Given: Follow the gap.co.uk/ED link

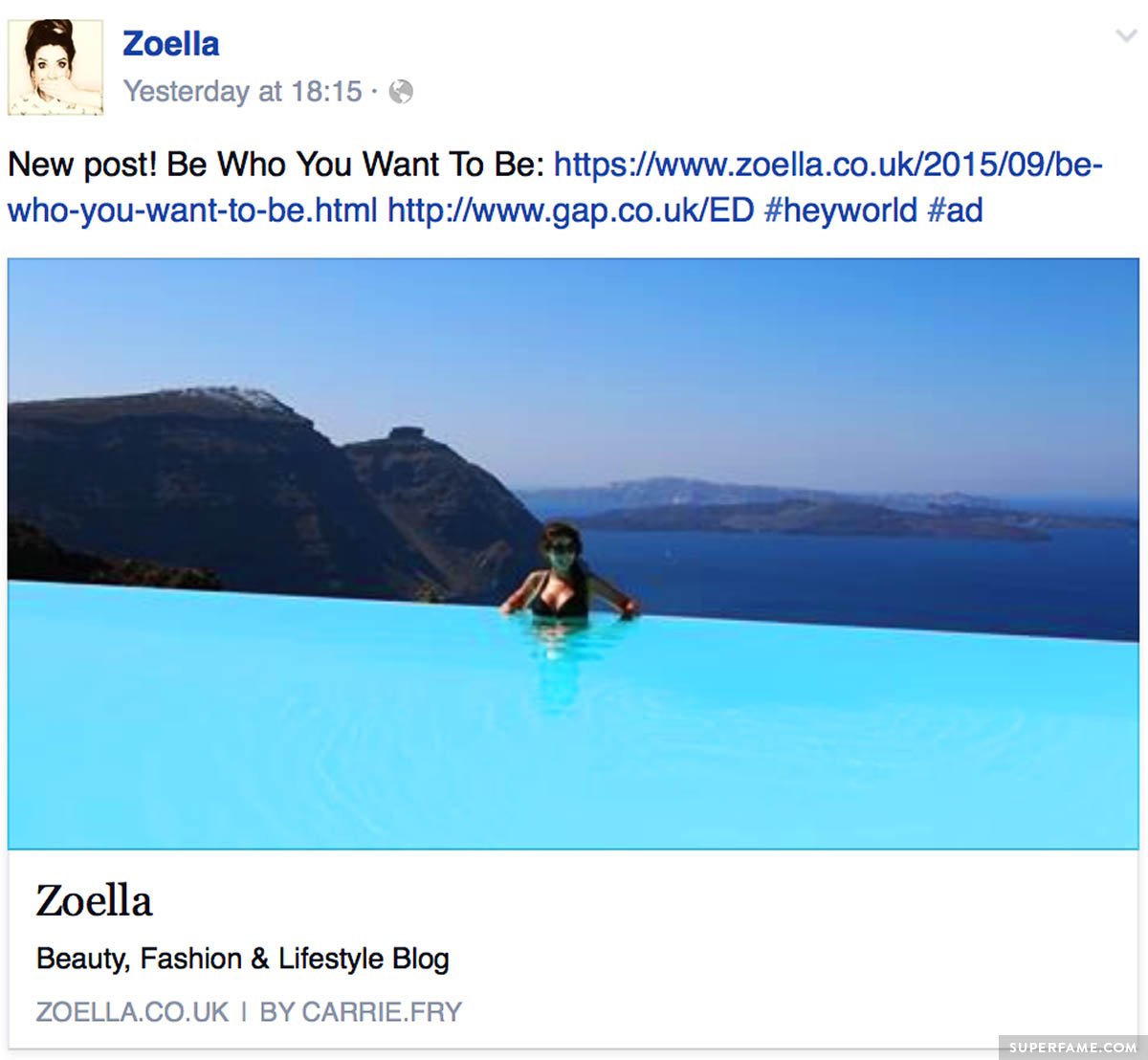Looking at the screenshot, I should (x=571, y=210).
